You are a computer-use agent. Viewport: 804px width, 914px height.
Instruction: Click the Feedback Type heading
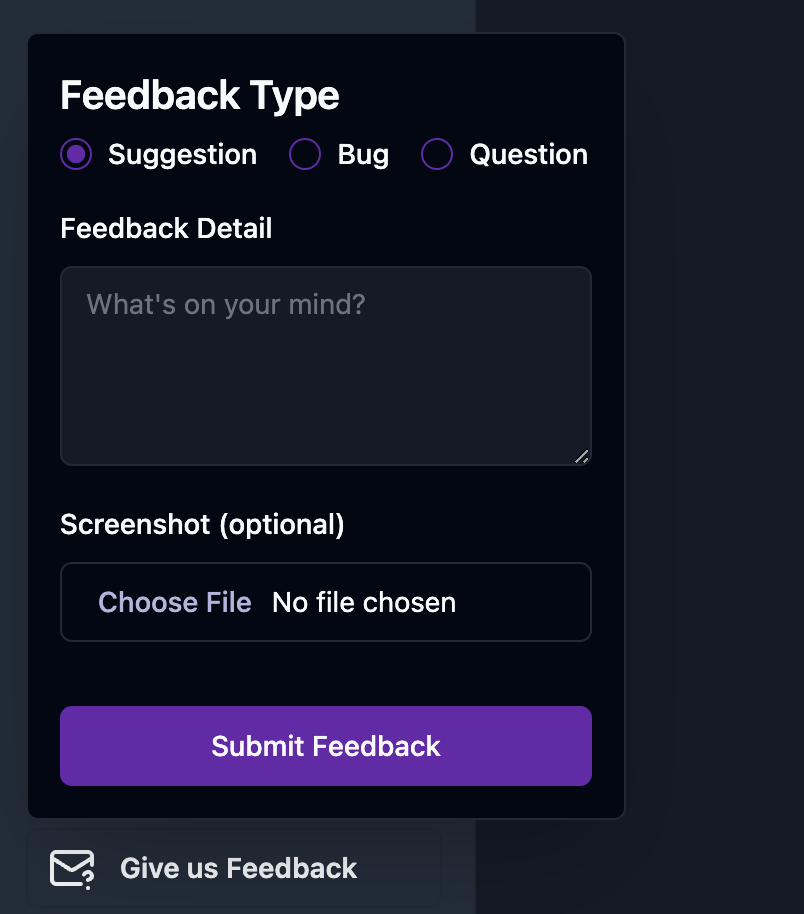pos(199,95)
